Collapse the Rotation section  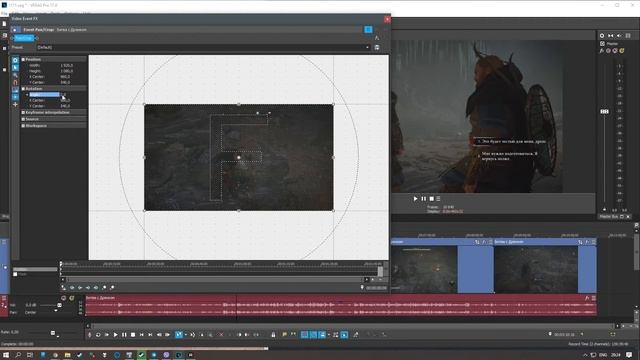(x=23, y=88)
